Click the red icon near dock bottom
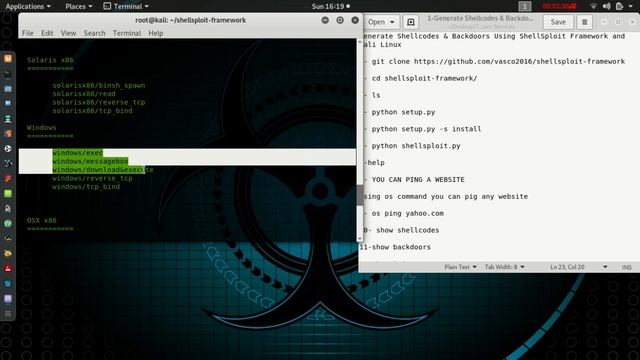The image size is (640, 360). pos(8,269)
